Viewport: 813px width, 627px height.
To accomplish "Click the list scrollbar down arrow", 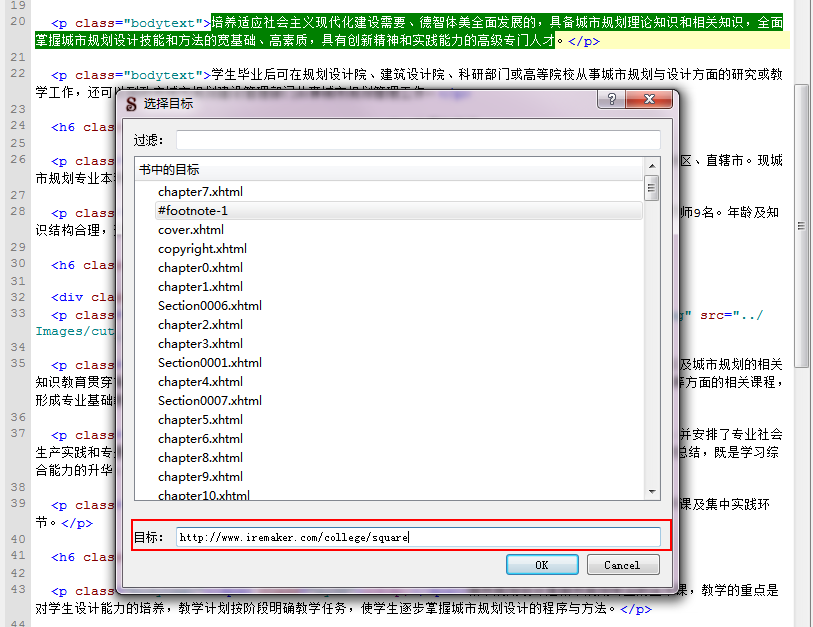I will tap(652, 491).
